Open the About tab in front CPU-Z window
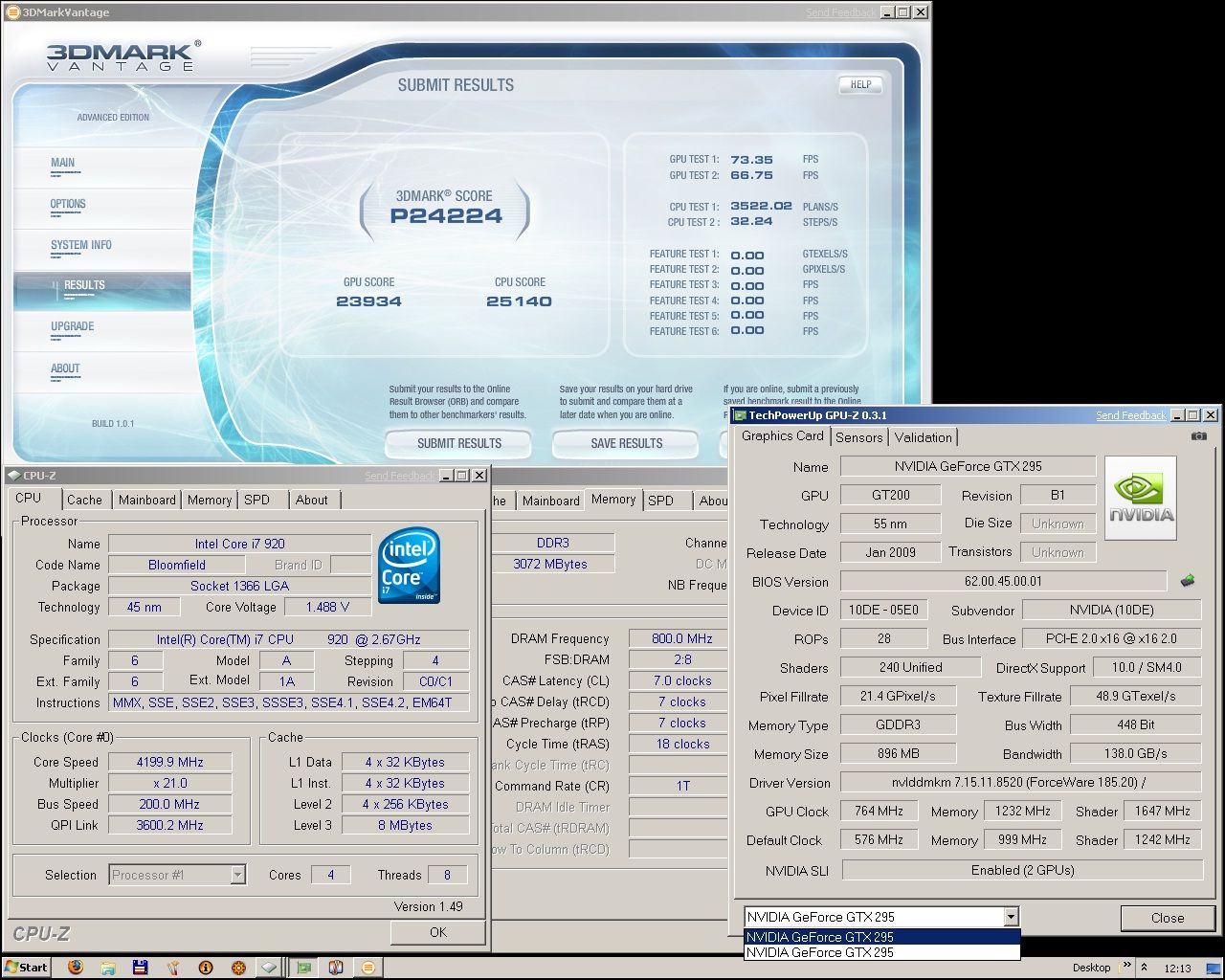 [x=312, y=500]
